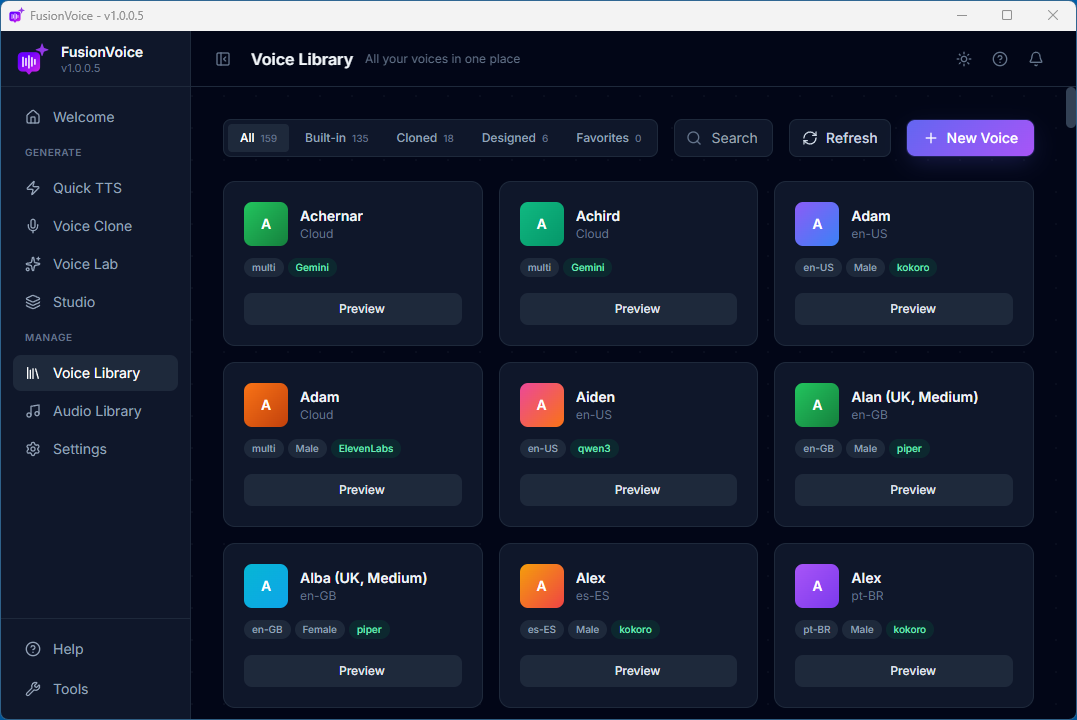
Task: Click the Search voices field
Action: pos(723,138)
